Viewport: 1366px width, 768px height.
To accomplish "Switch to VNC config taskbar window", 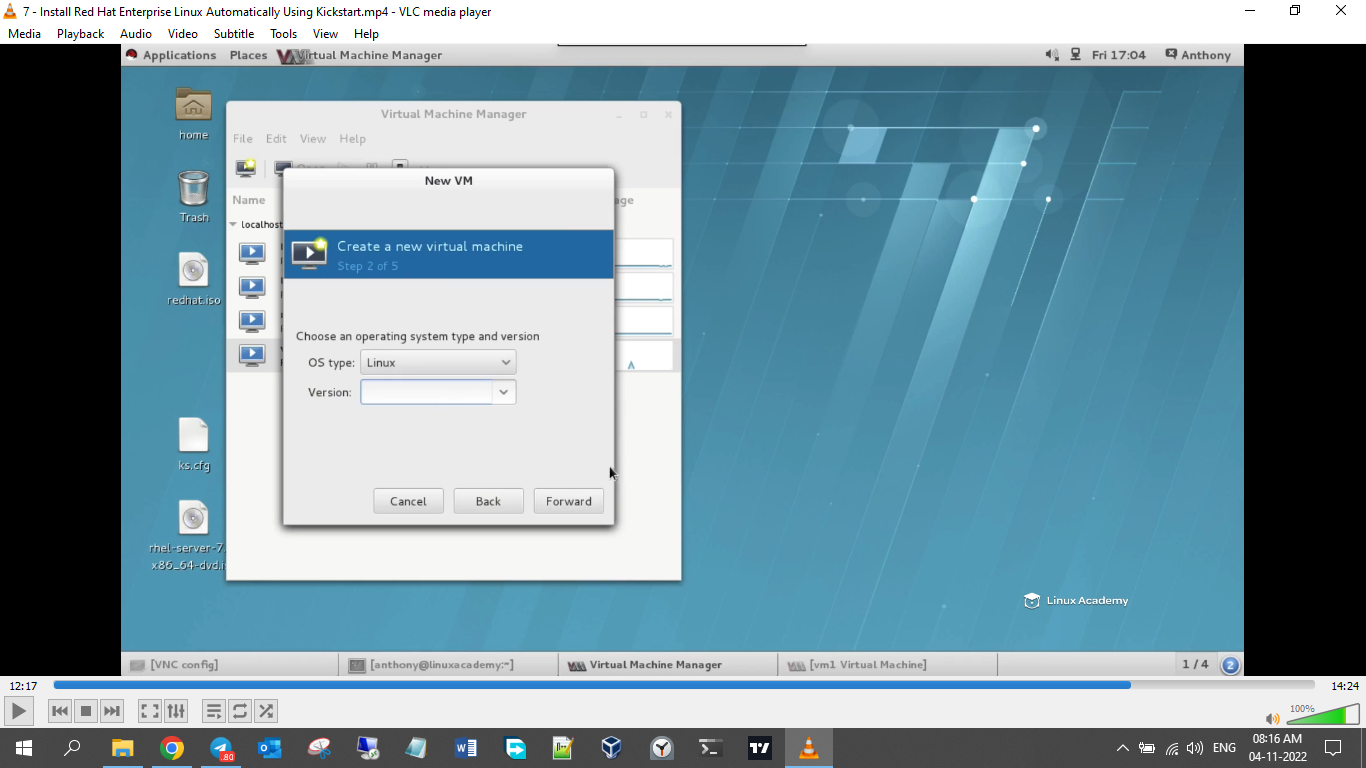I will pyautogui.click(x=231, y=664).
